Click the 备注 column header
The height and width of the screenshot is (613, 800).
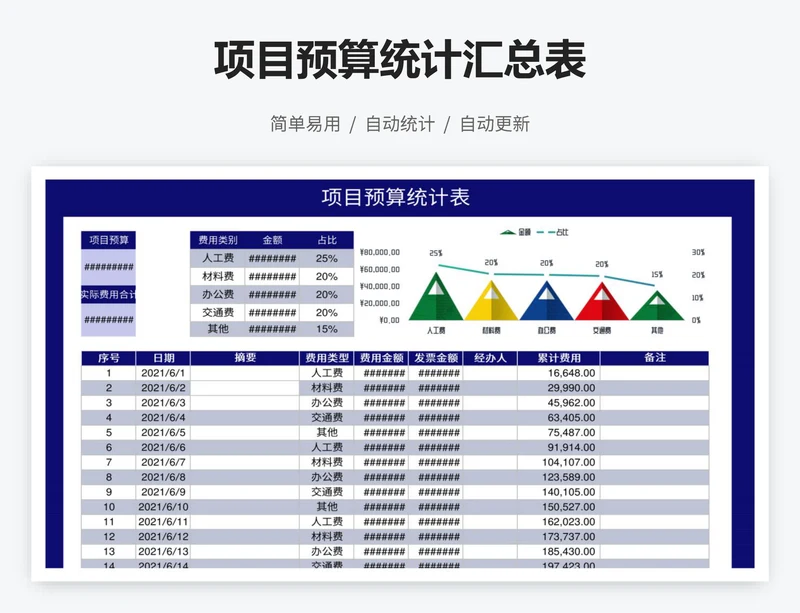click(655, 358)
